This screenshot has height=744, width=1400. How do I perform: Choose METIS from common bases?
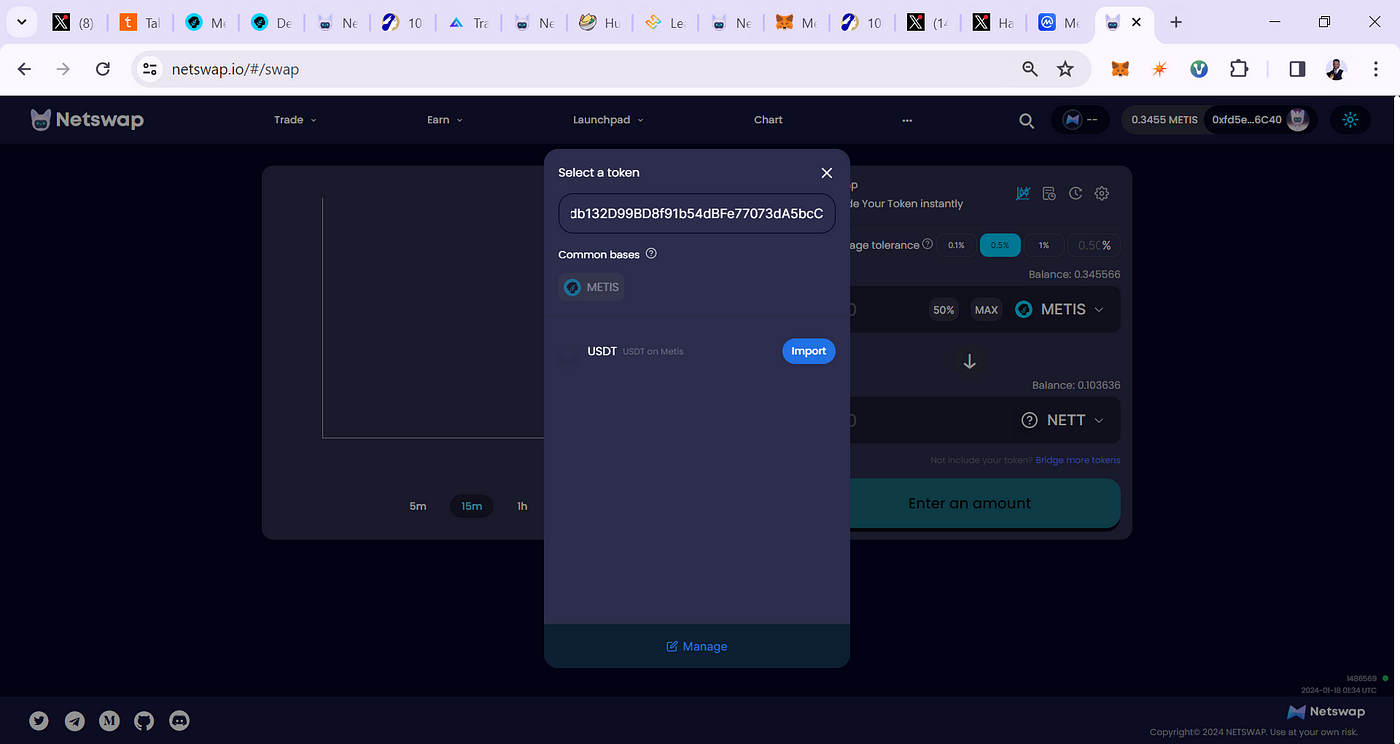coord(591,287)
